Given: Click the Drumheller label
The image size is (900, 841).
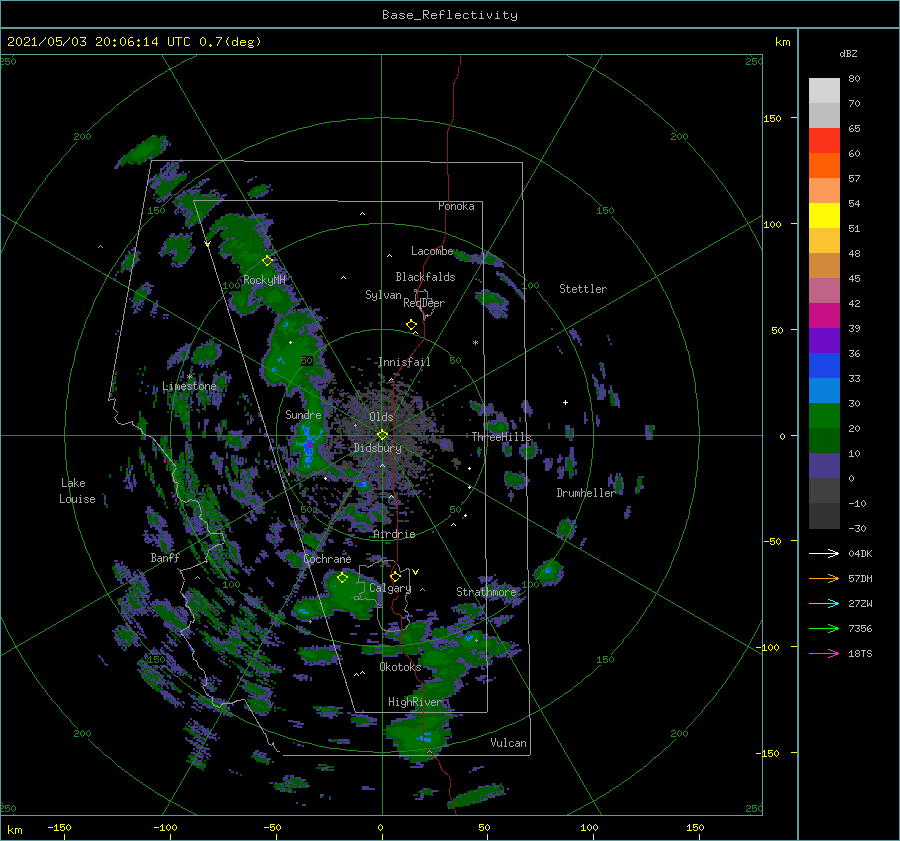Looking at the screenshot, I should [x=586, y=493].
